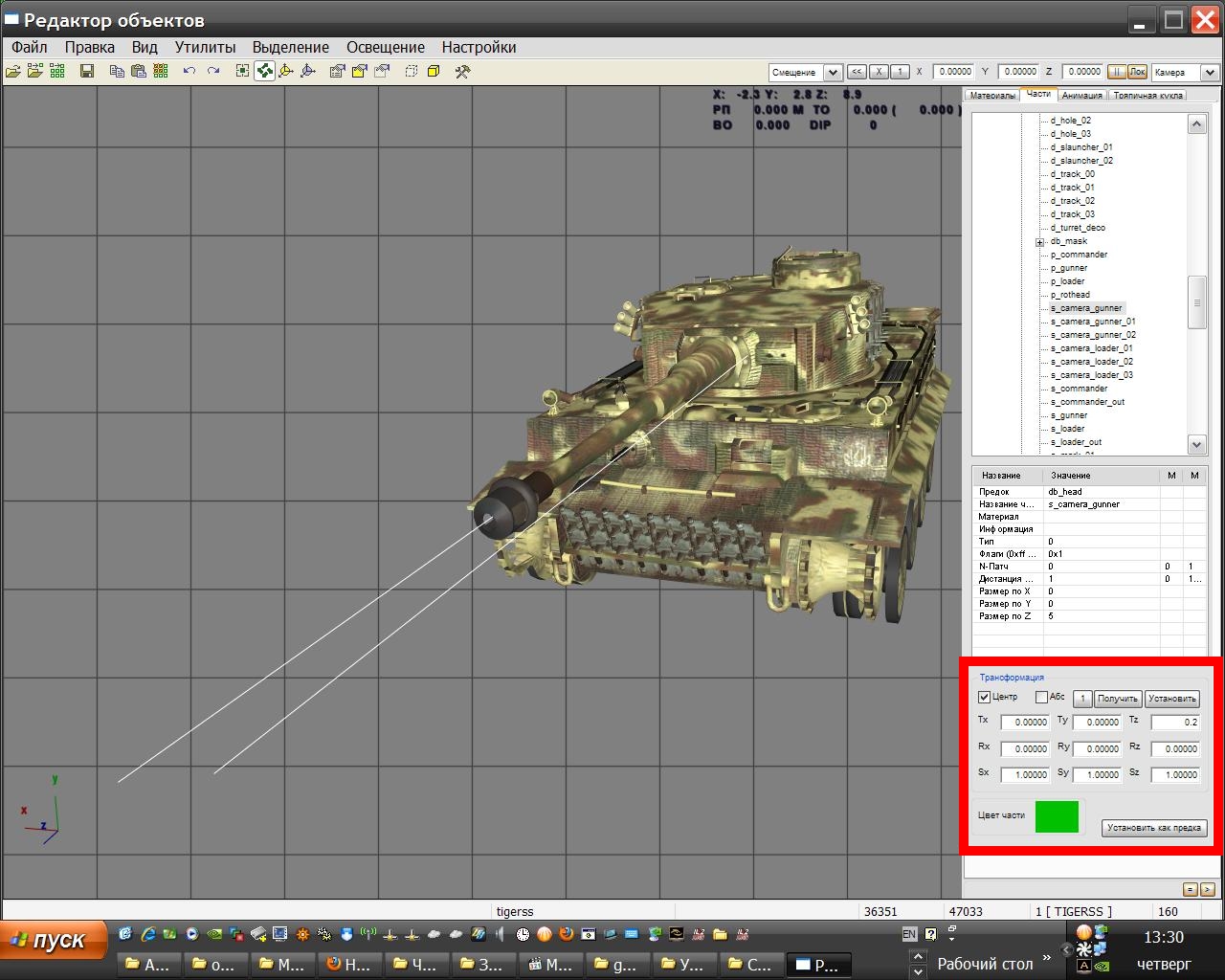1225x980 pixels.
Task: Enable the Абс checkbox
Action: (x=1041, y=698)
